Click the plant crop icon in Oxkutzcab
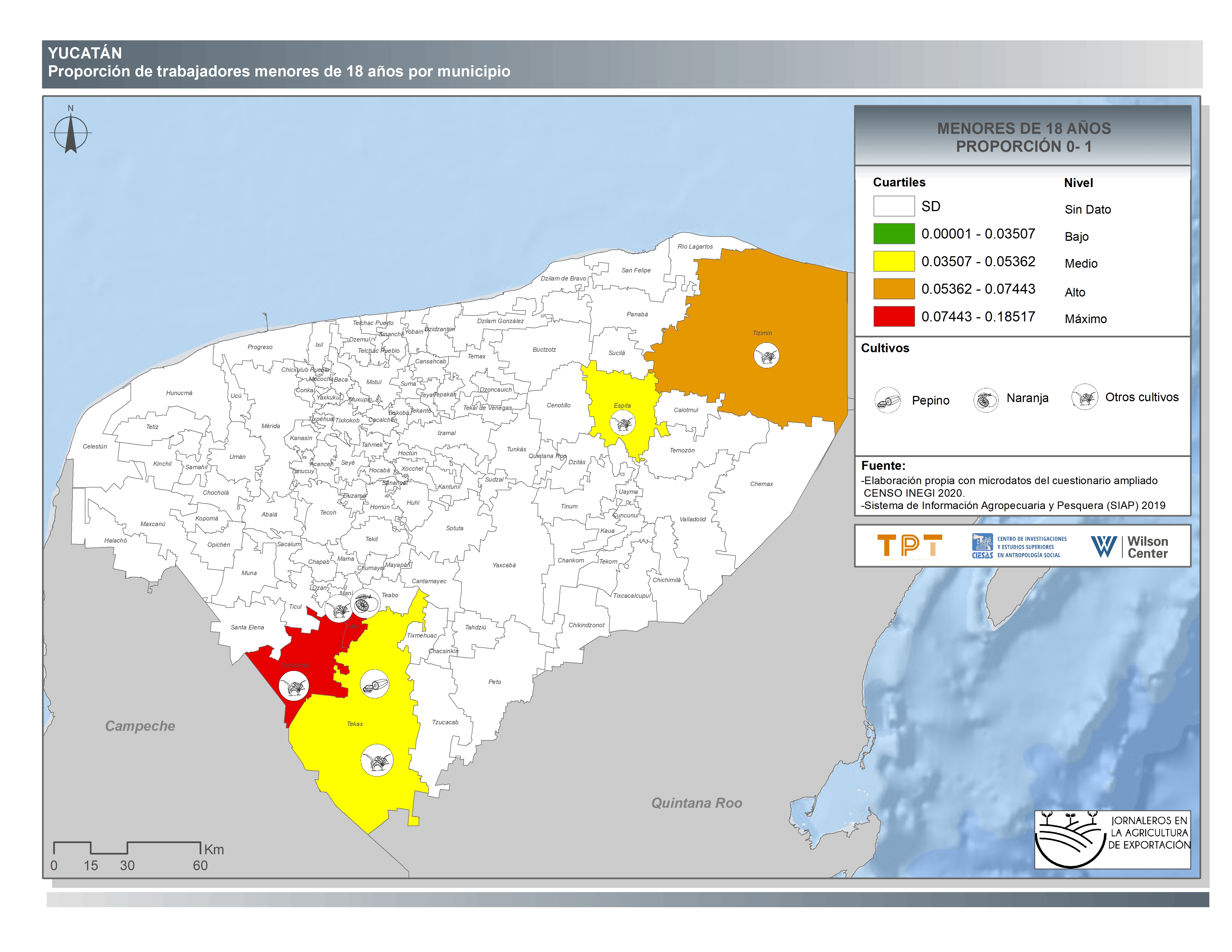This screenshot has width=1232, height=952. 294,686
